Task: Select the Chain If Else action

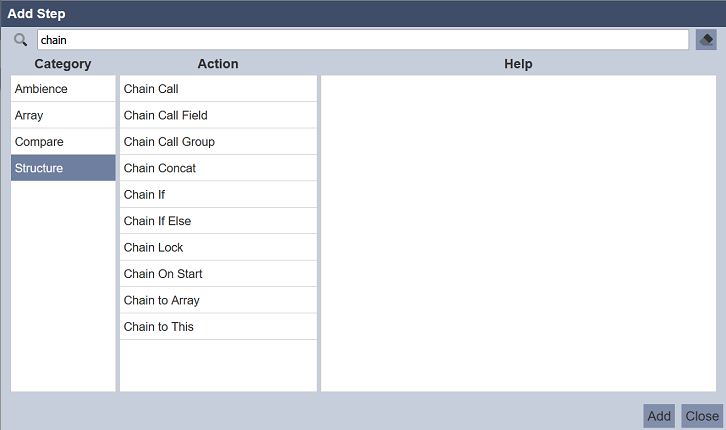Action: click(x=218, y=221)
